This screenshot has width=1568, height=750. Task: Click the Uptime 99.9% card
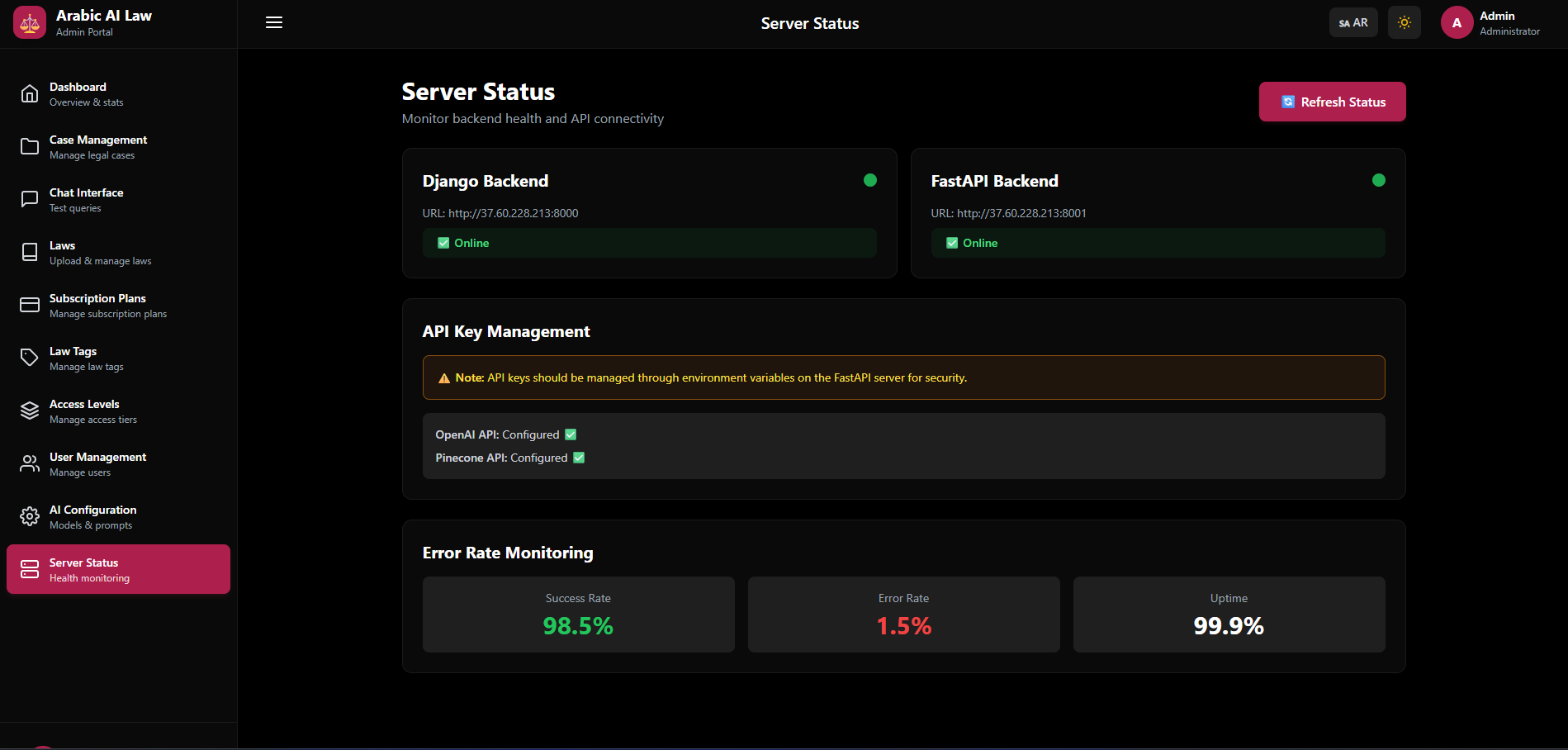tap(1229, 615)
